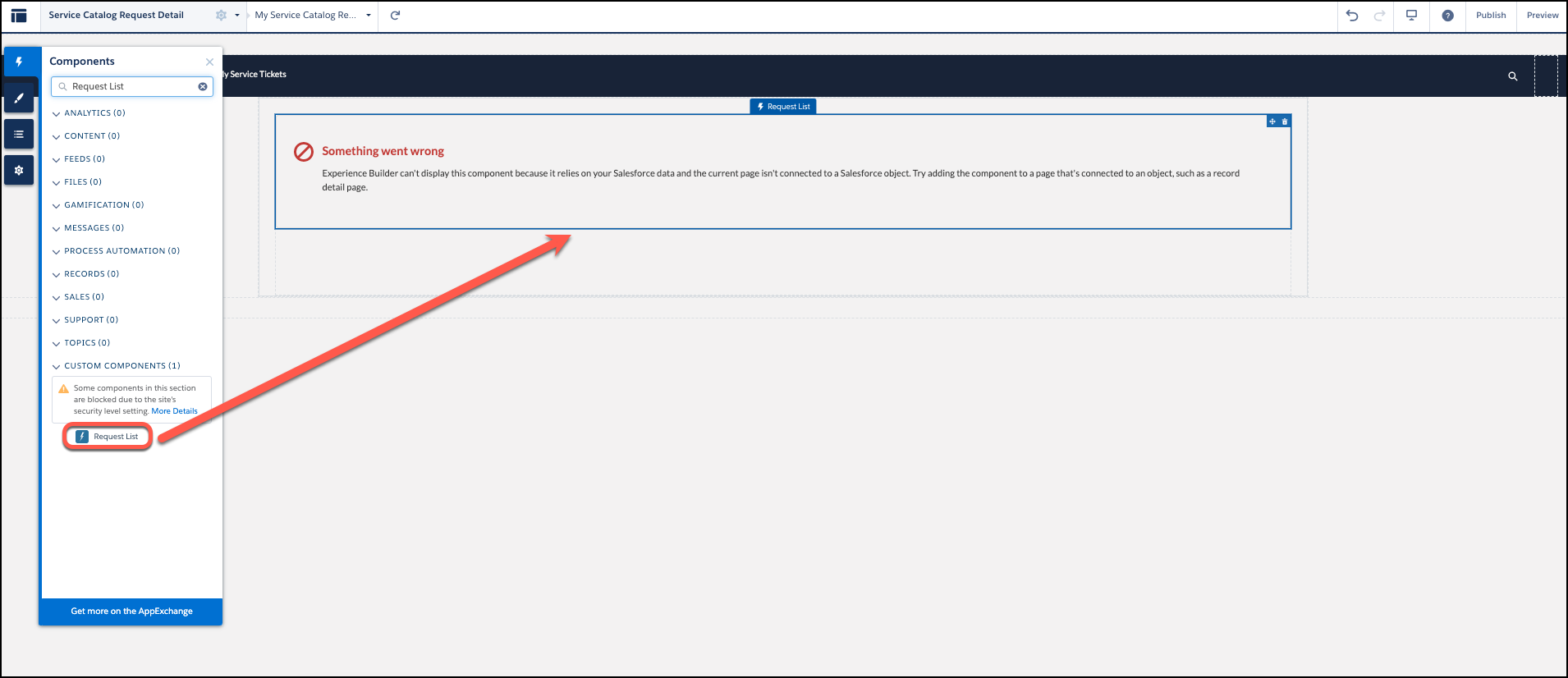
Task: Click the security warning triangle icon
Action: click(63, 389)
